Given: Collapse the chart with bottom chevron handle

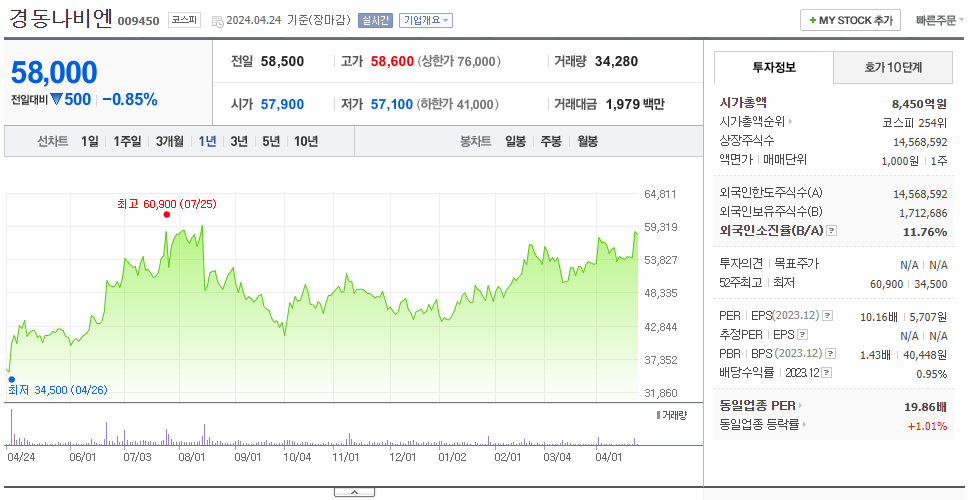Looking at the screenshot, I should 354,492.
